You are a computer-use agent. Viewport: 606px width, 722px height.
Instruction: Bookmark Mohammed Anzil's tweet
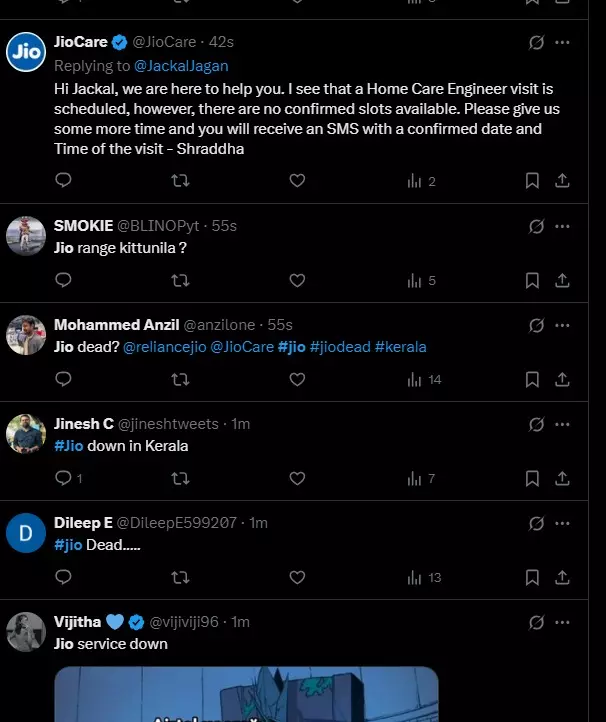point(532,379)
